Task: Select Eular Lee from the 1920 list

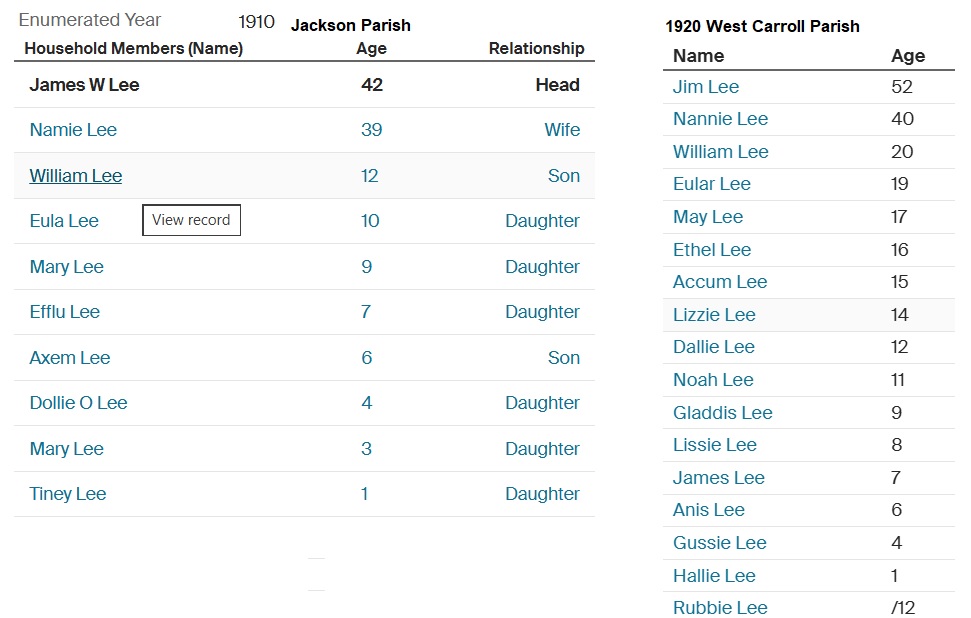Action: (x=711, y=184)
